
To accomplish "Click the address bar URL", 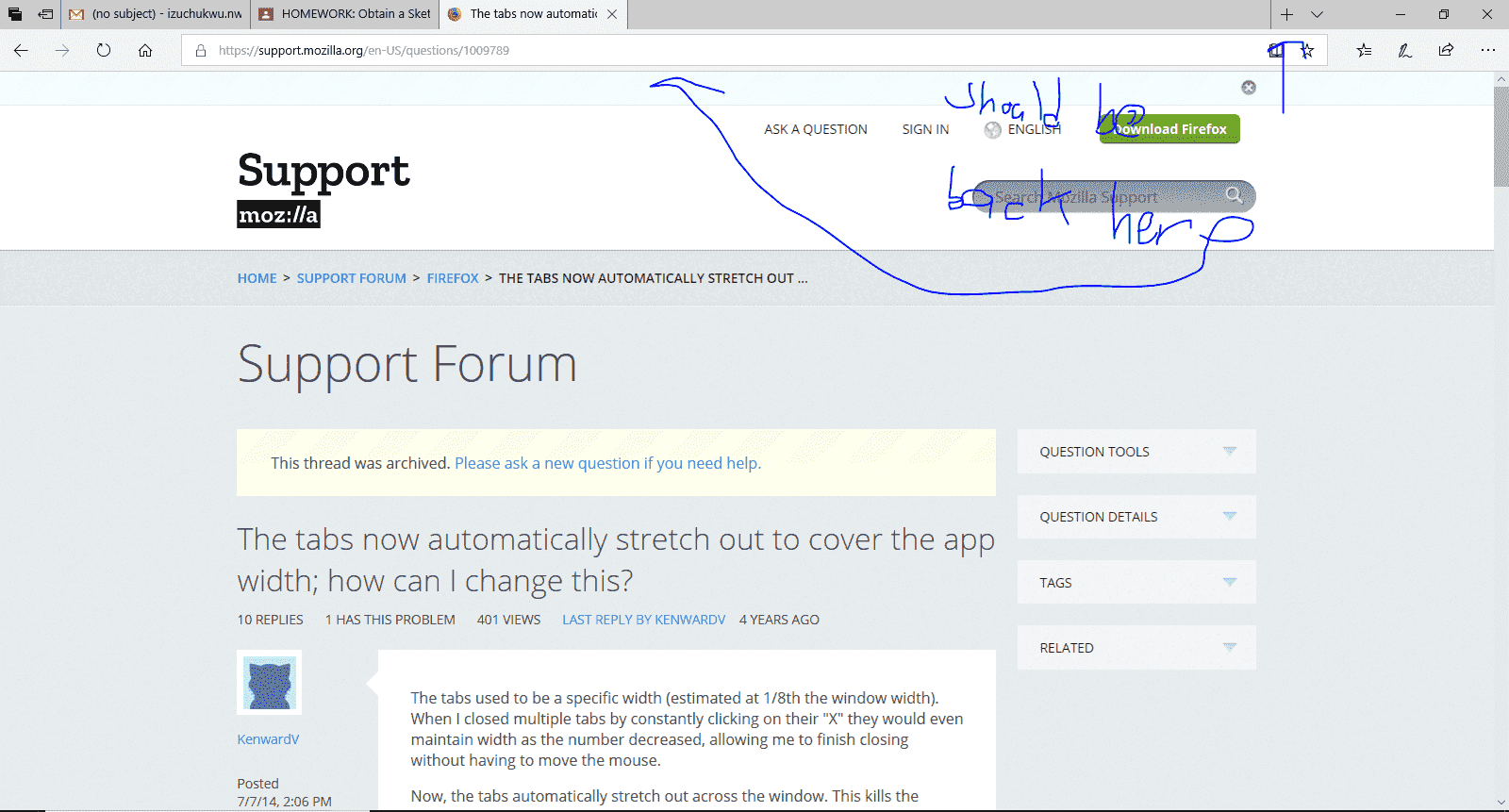I will pyautogui.click(x=364, y=51).
